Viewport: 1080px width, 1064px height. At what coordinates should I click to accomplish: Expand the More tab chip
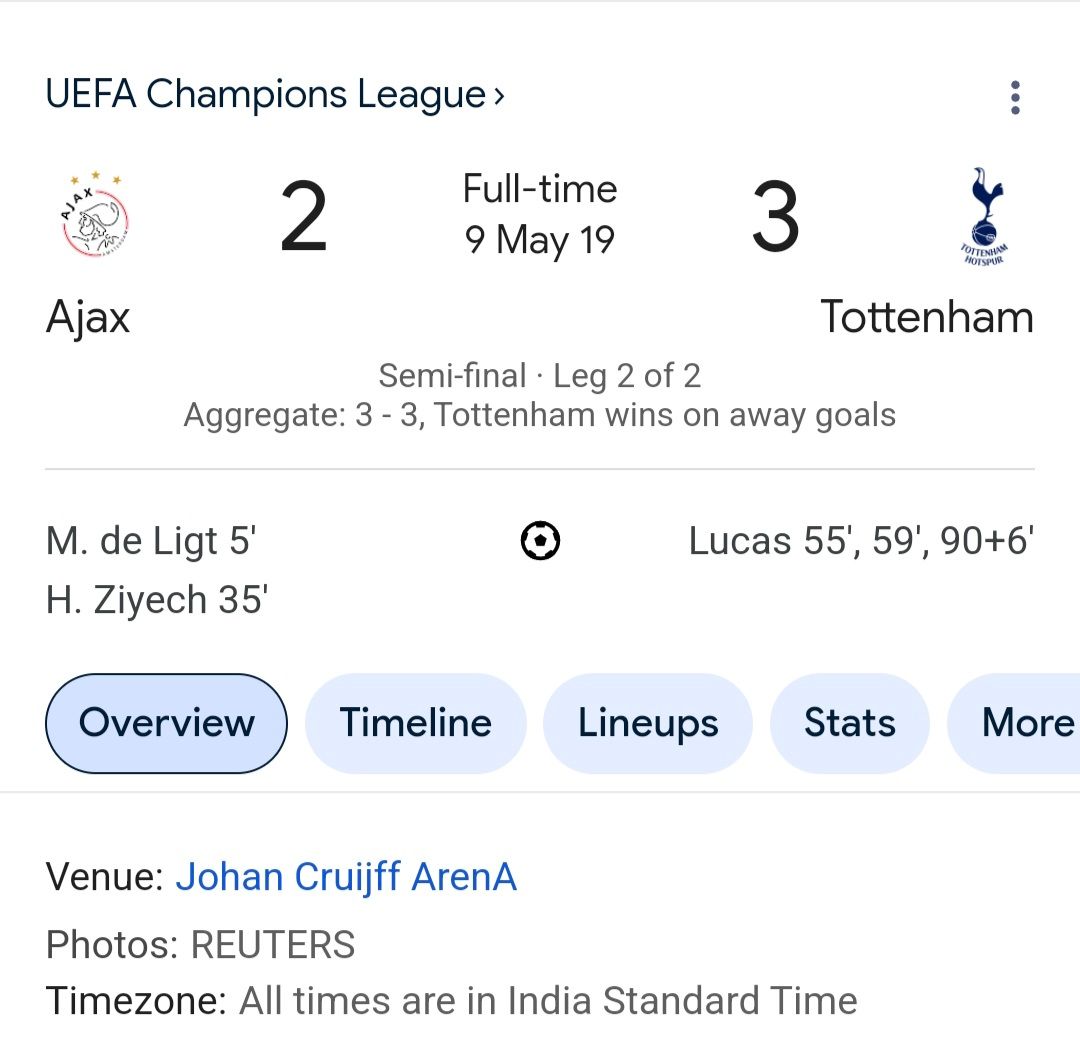[x=1025, y=723]
